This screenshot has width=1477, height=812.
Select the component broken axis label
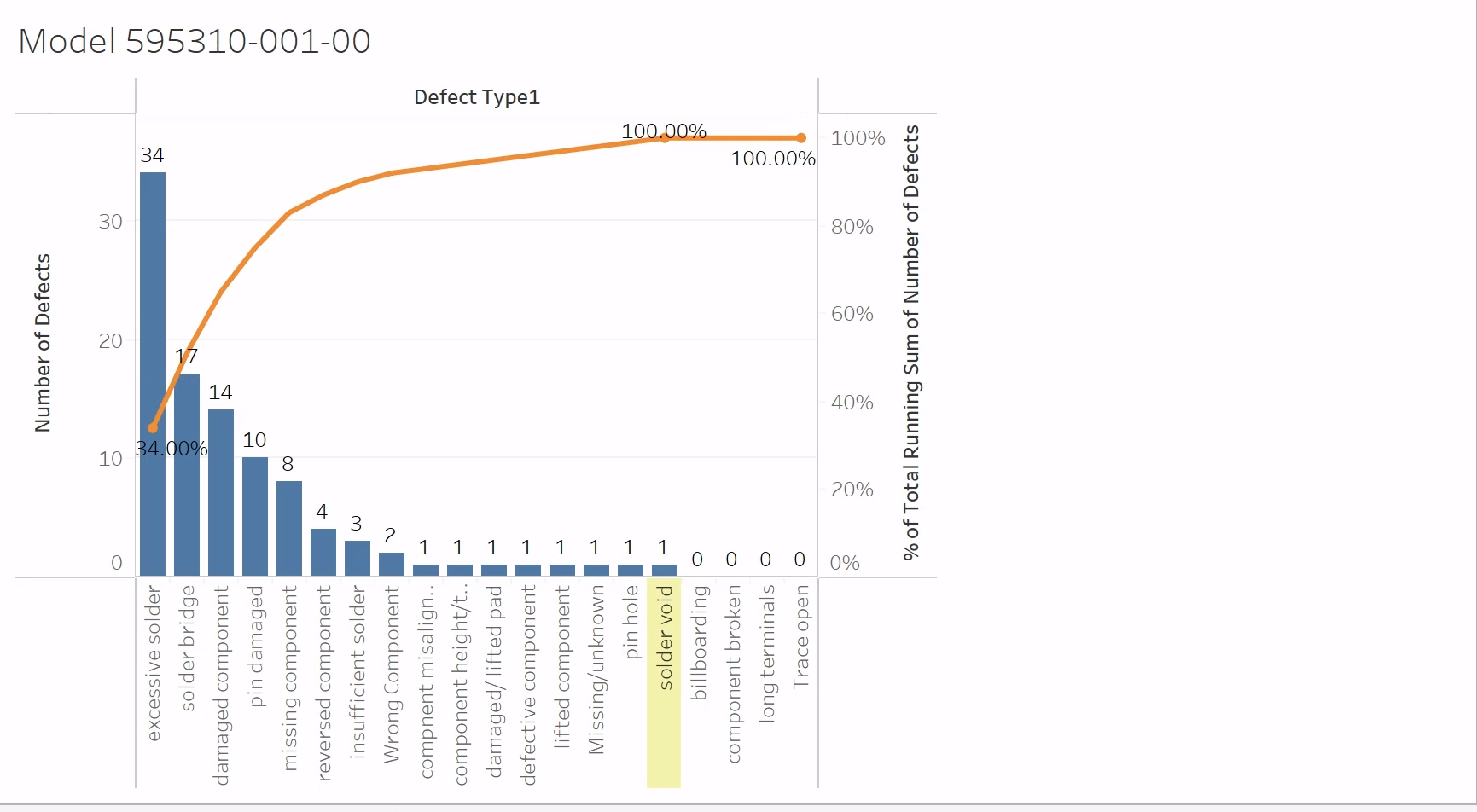[733, 673]
